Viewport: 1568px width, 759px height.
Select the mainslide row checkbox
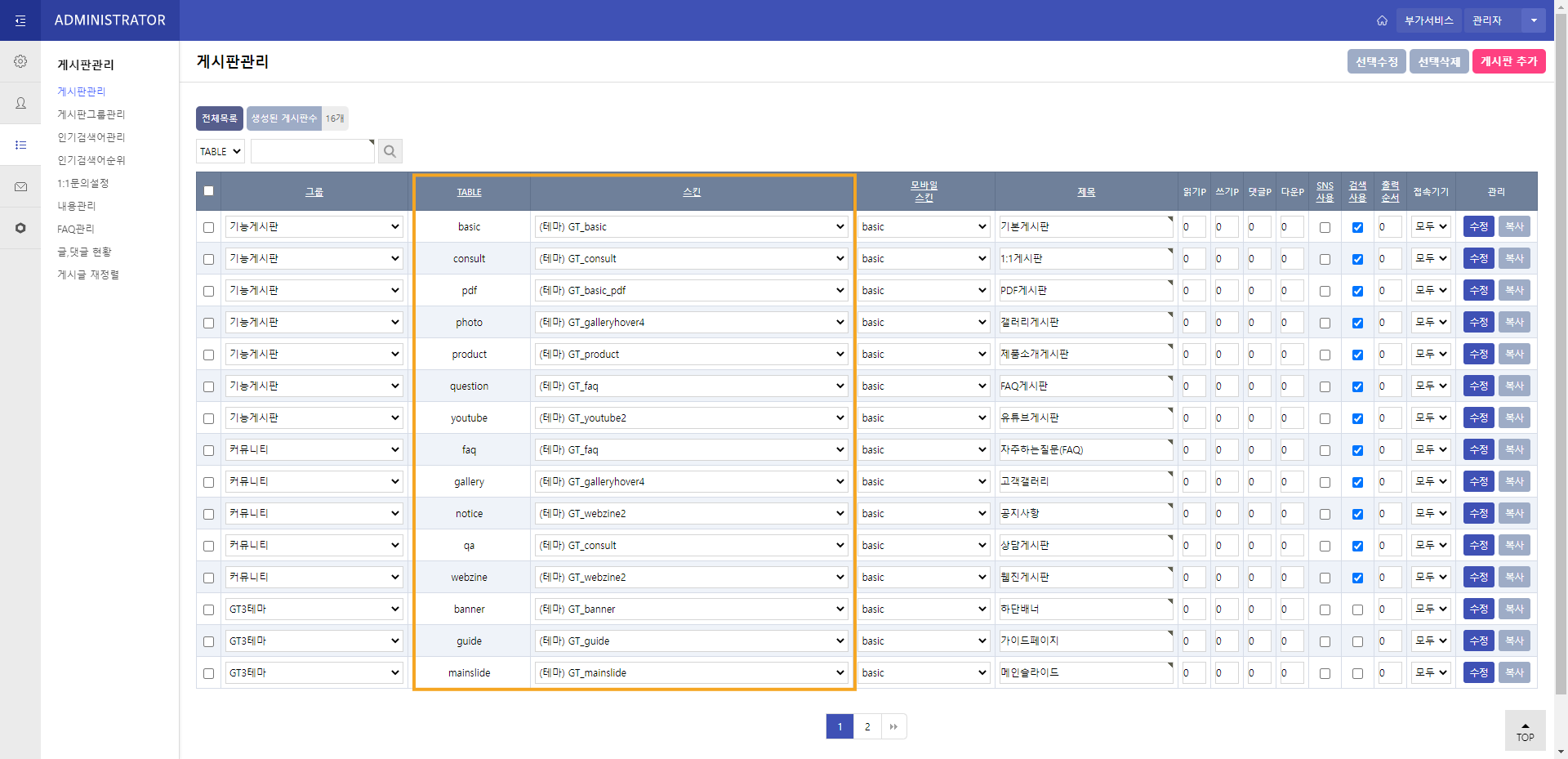click(x=208, y=673)
